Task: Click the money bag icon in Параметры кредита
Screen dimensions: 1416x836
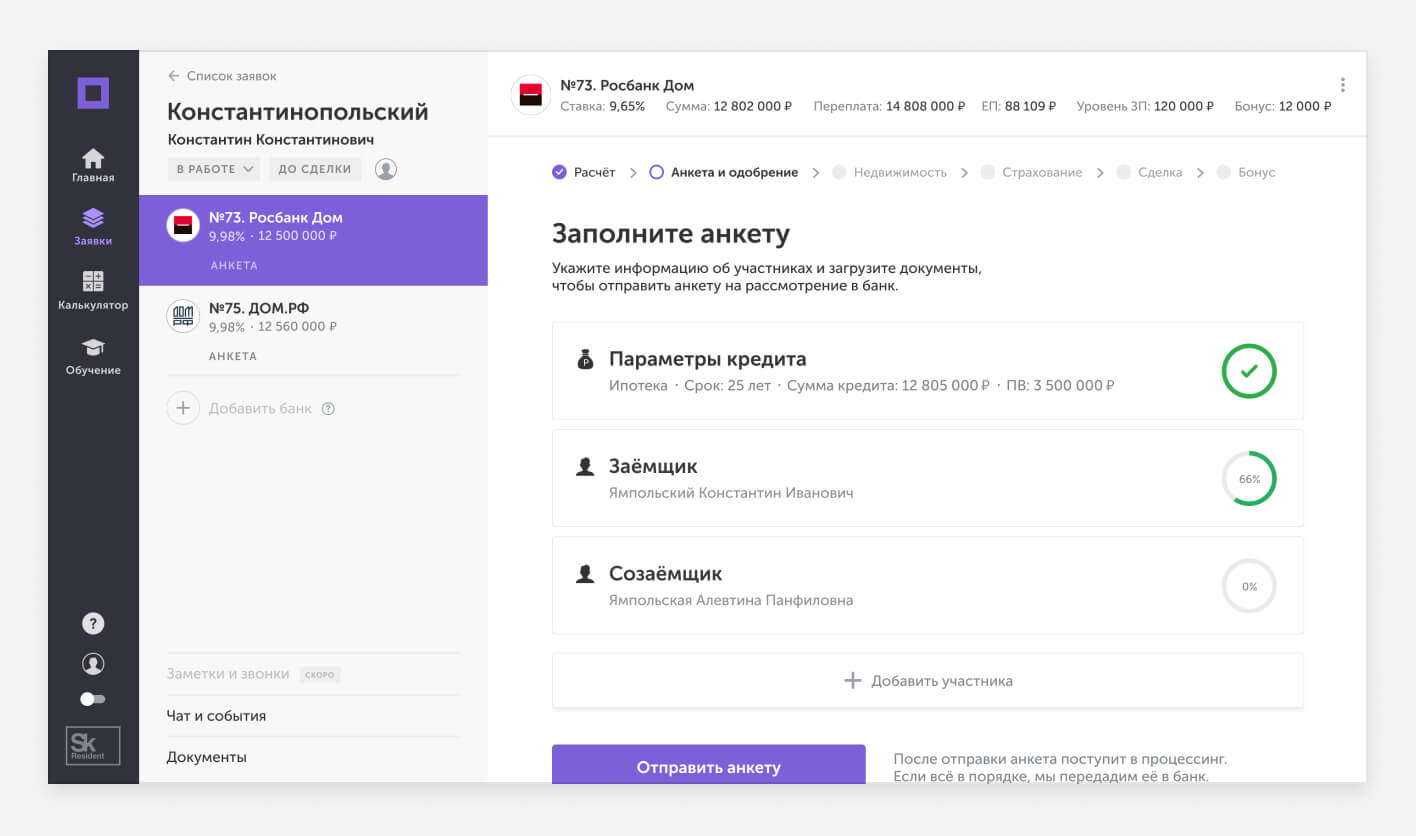Action: pyautogui.click(x=586, y=359)
